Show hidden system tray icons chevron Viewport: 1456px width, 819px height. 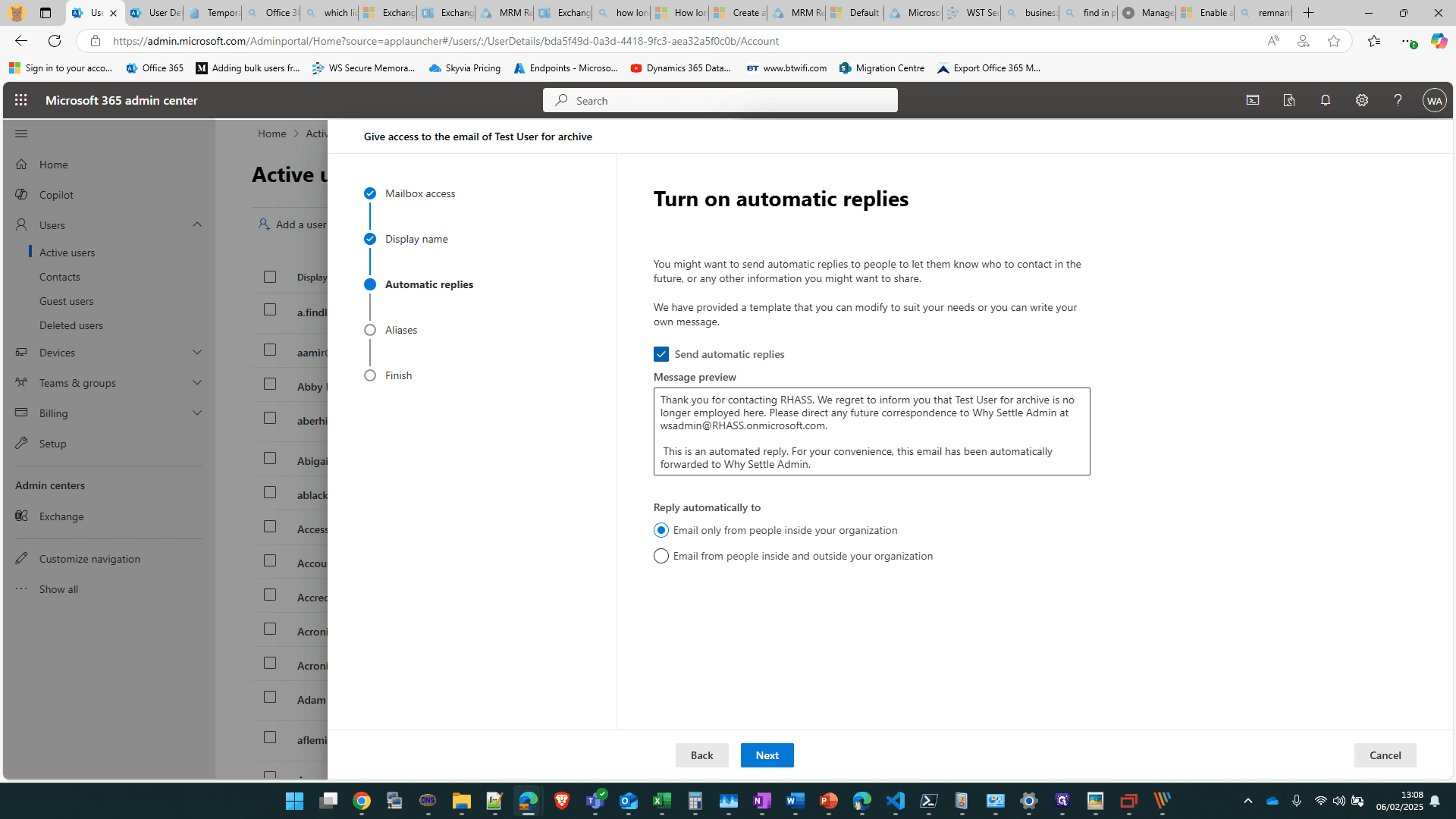[x=1247, y=801]
